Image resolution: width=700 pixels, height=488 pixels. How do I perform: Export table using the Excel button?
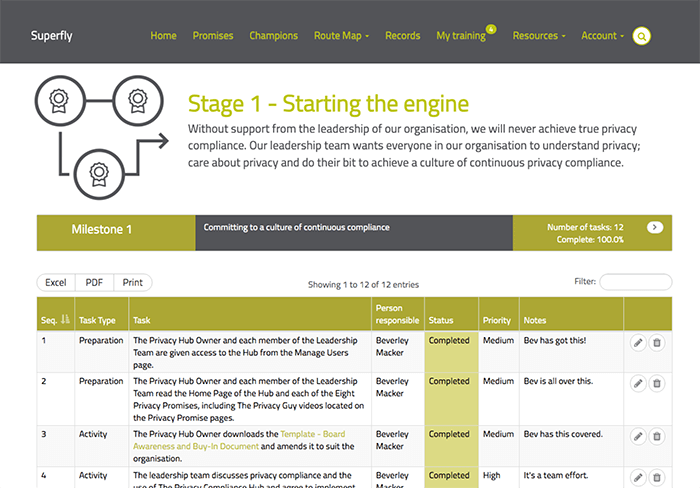tap(55, 283)
